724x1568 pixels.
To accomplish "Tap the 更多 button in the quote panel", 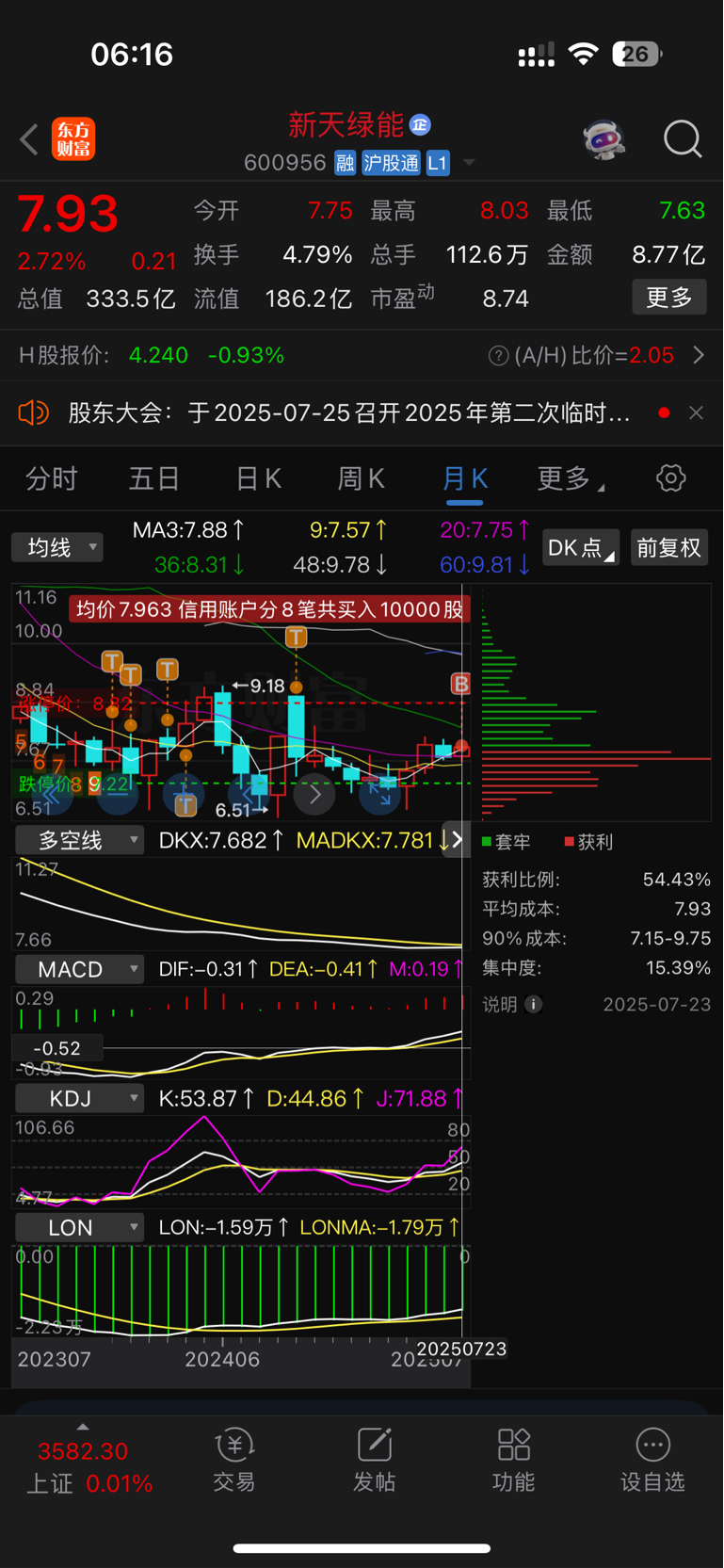I will [x=669, y=298].
